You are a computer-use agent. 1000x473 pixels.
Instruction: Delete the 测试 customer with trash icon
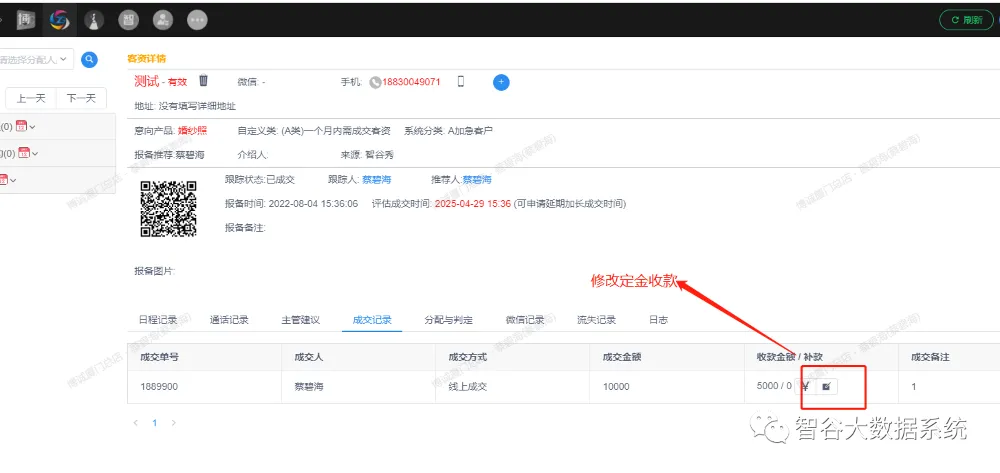pos(203,81)
